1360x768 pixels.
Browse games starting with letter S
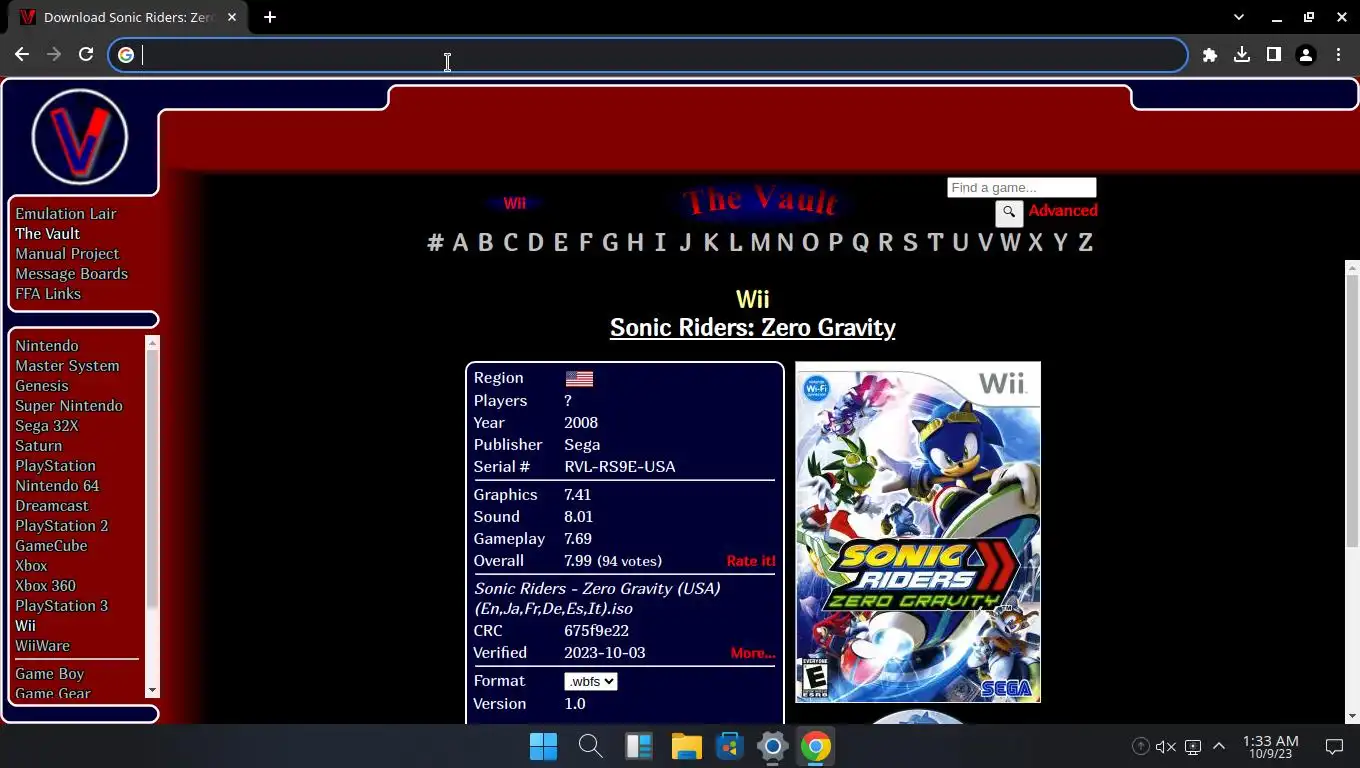coord(910,242)
